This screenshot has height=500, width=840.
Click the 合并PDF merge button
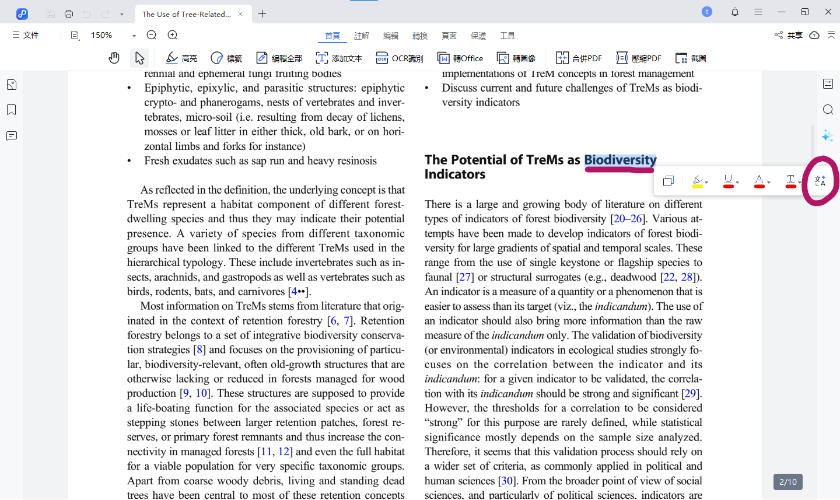click(x=579, y=58)
